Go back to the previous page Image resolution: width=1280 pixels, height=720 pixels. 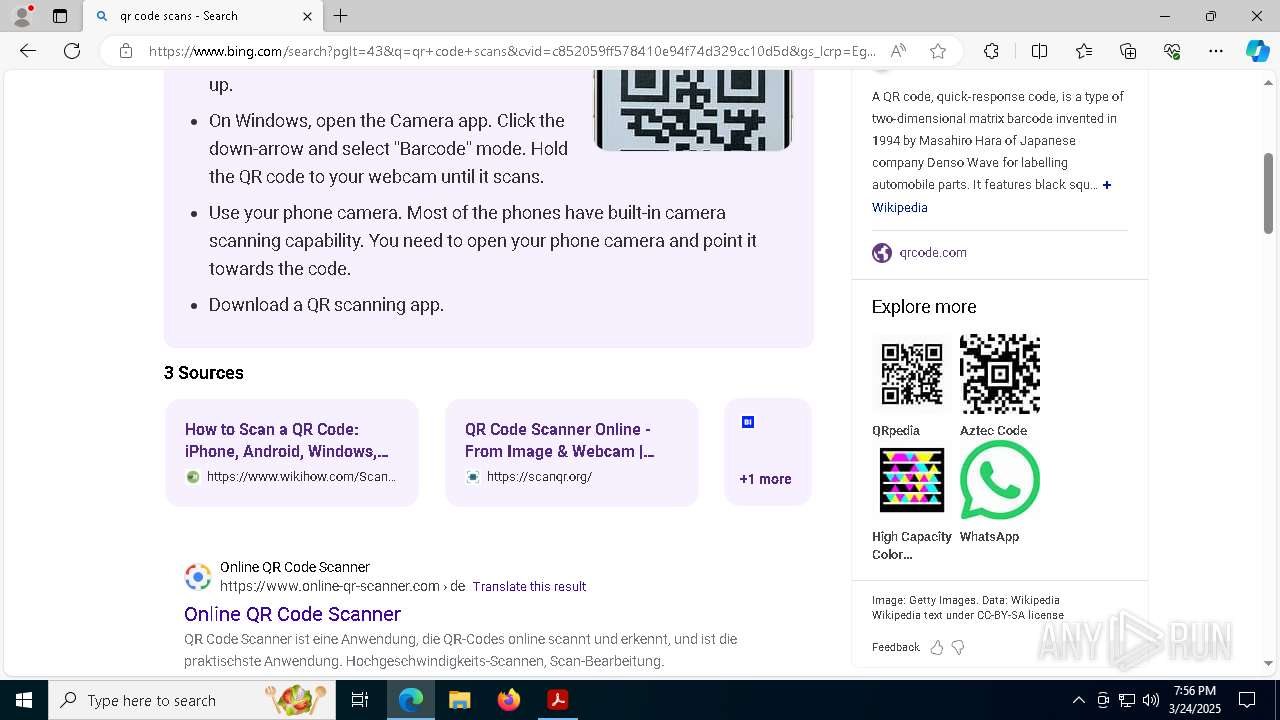click(28, 51)
